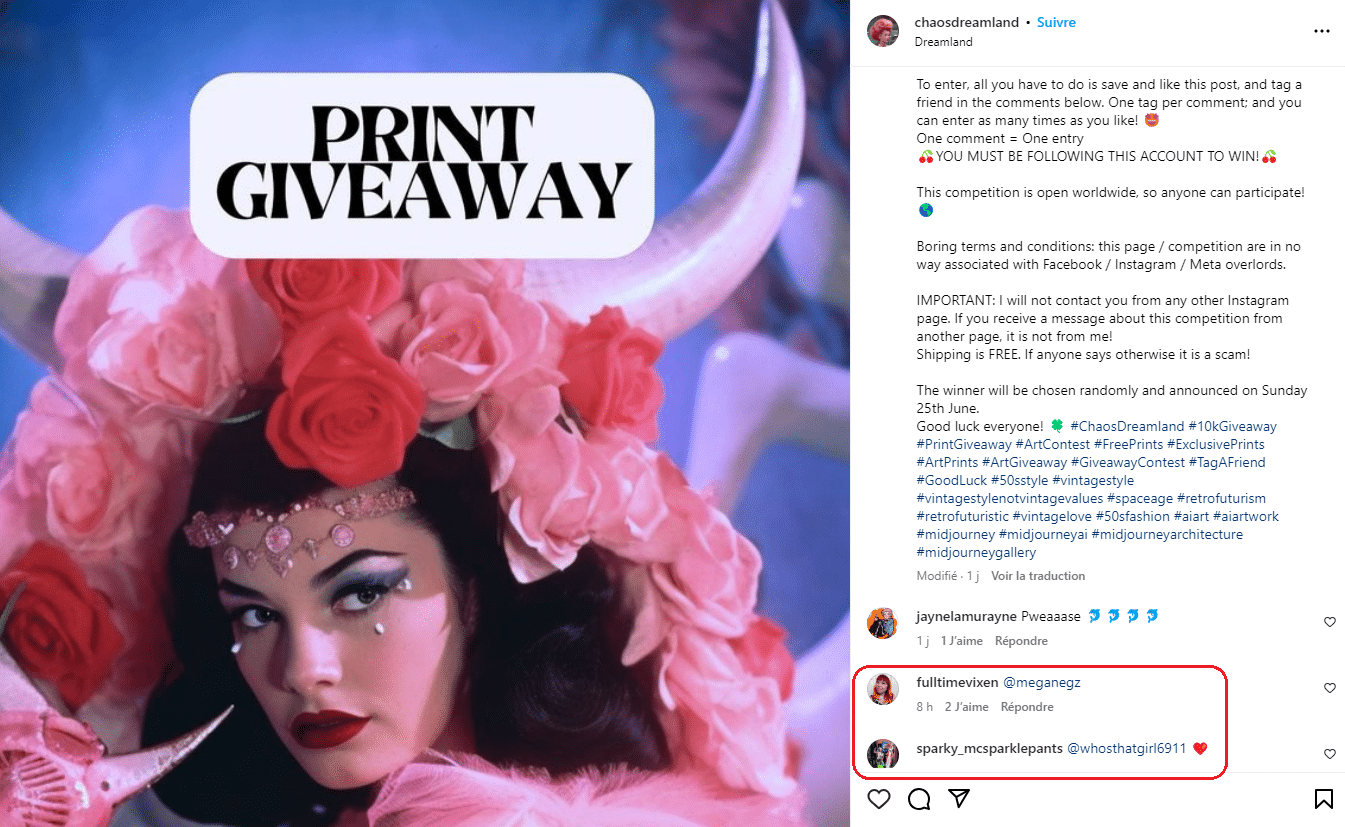View the 2 J'aime likes on fulltimevixen's comment
The image size is (1345, 827).
tap(966, 707)
